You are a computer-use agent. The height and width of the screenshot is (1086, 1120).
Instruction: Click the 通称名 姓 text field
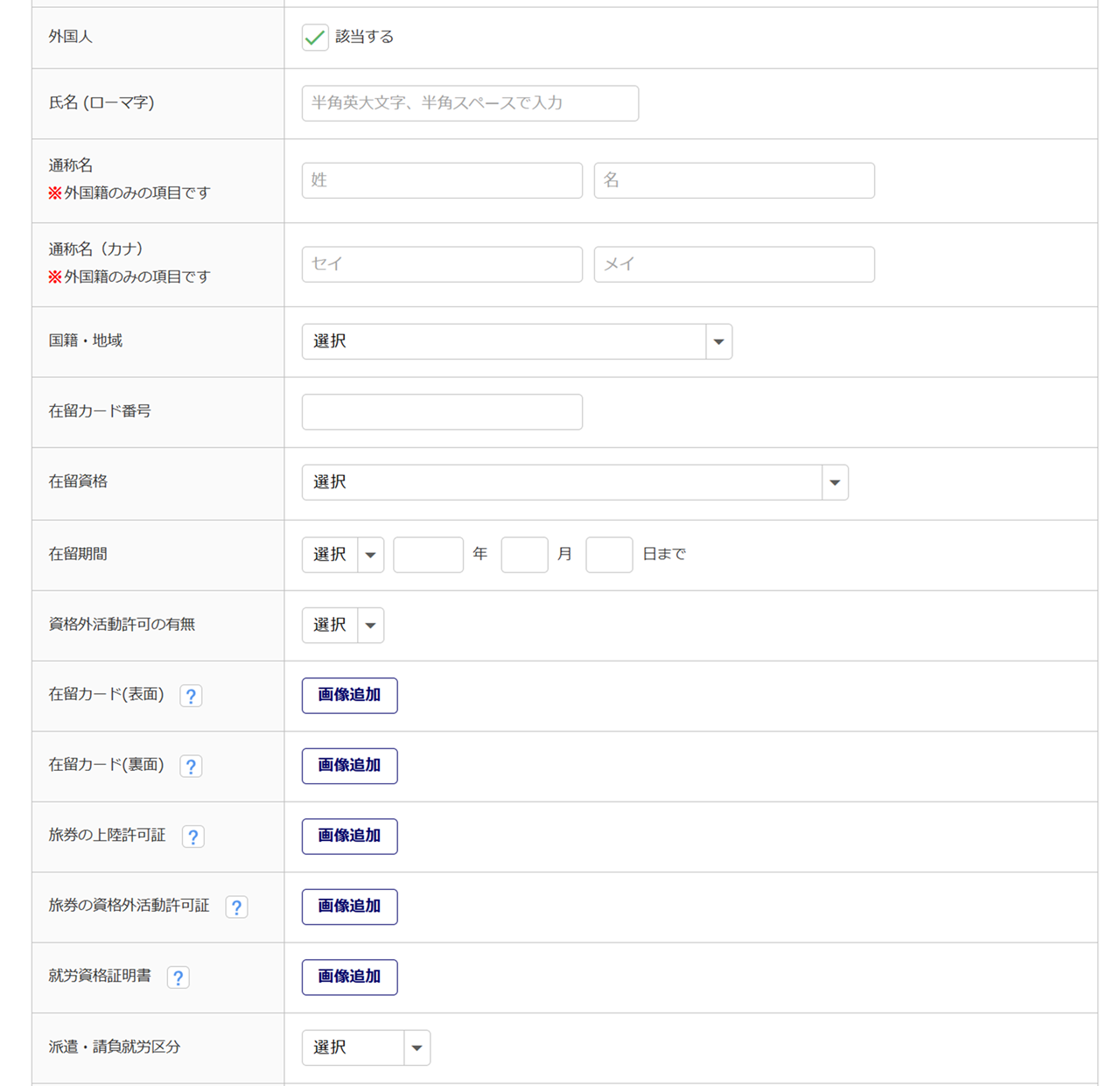pyautogui.click(x=442, y=180)
